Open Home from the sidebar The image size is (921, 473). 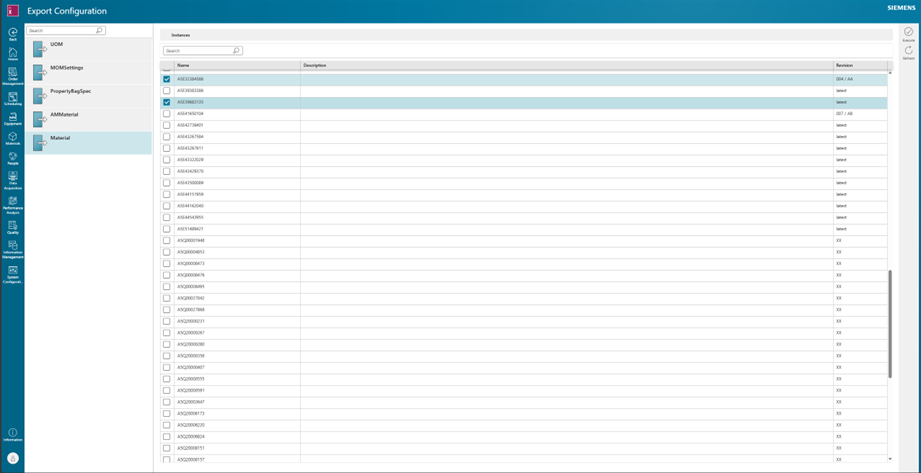tap(13, 54)
